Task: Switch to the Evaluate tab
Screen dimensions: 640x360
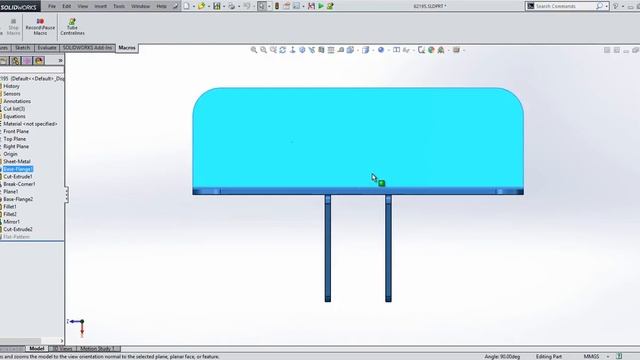Action: coord(47,48)
